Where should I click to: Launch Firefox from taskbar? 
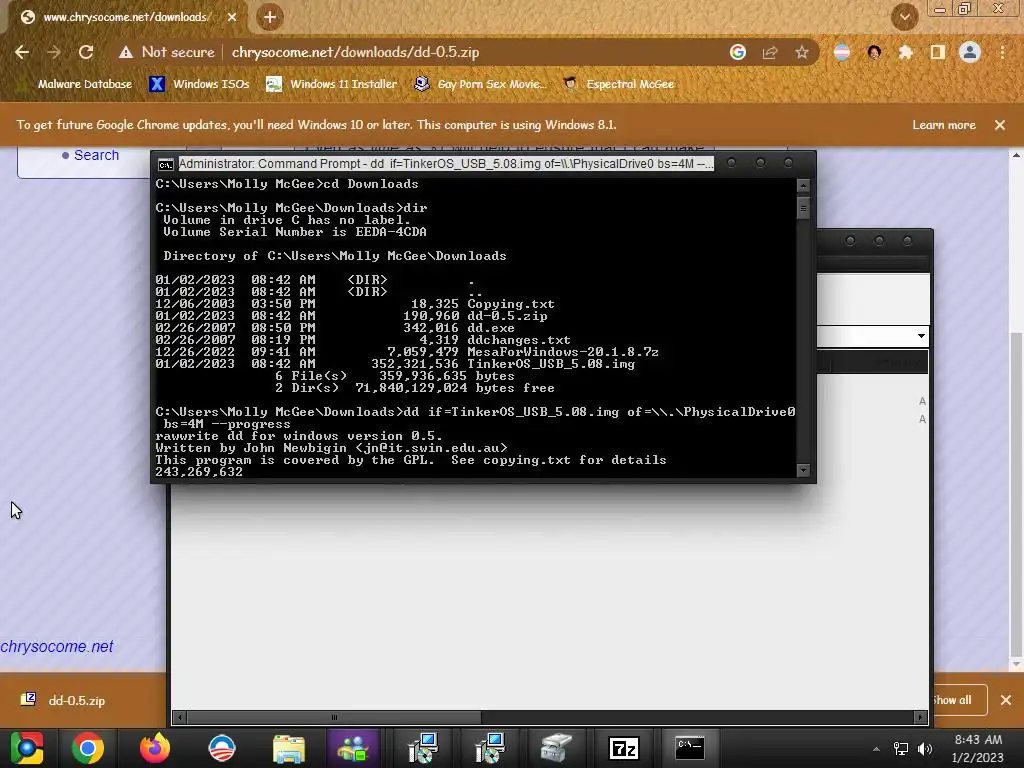(155, 748)
